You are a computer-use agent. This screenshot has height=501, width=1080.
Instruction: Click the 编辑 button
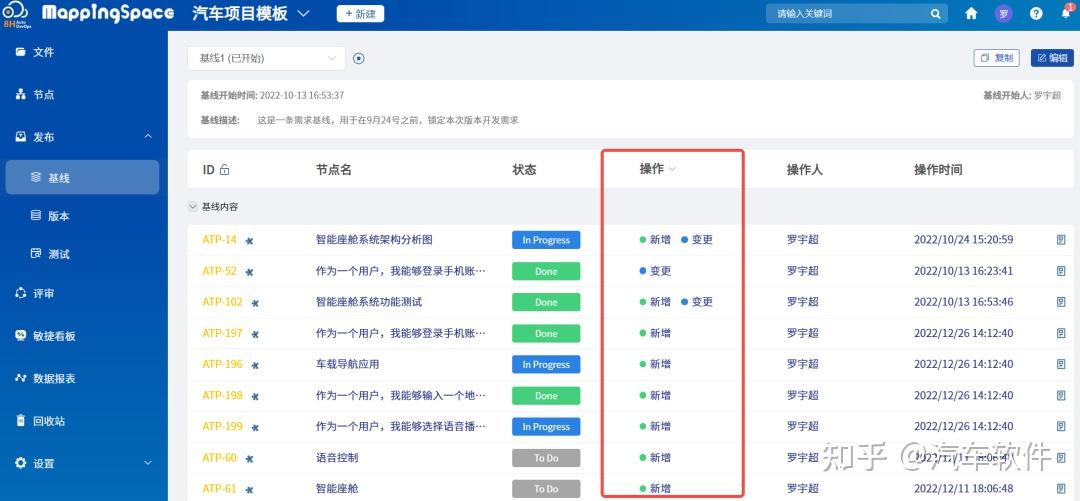click(x=1052, y=58)
